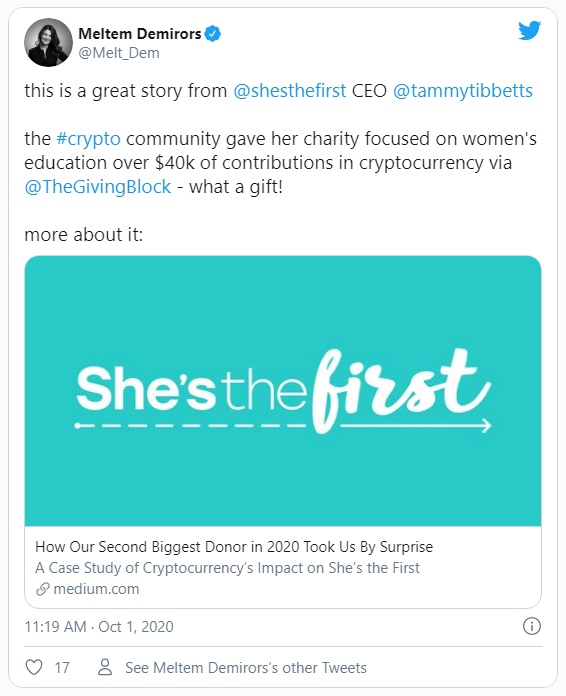Open the @shesthefirst mention
Image resolution: width=566 pixels, height=696 pixels.
289,91
